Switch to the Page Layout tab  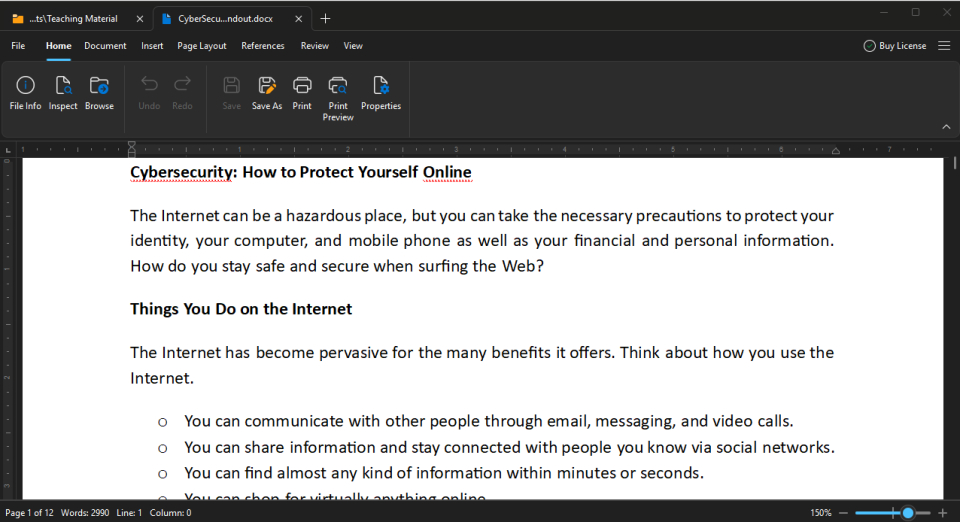[202, 46]
